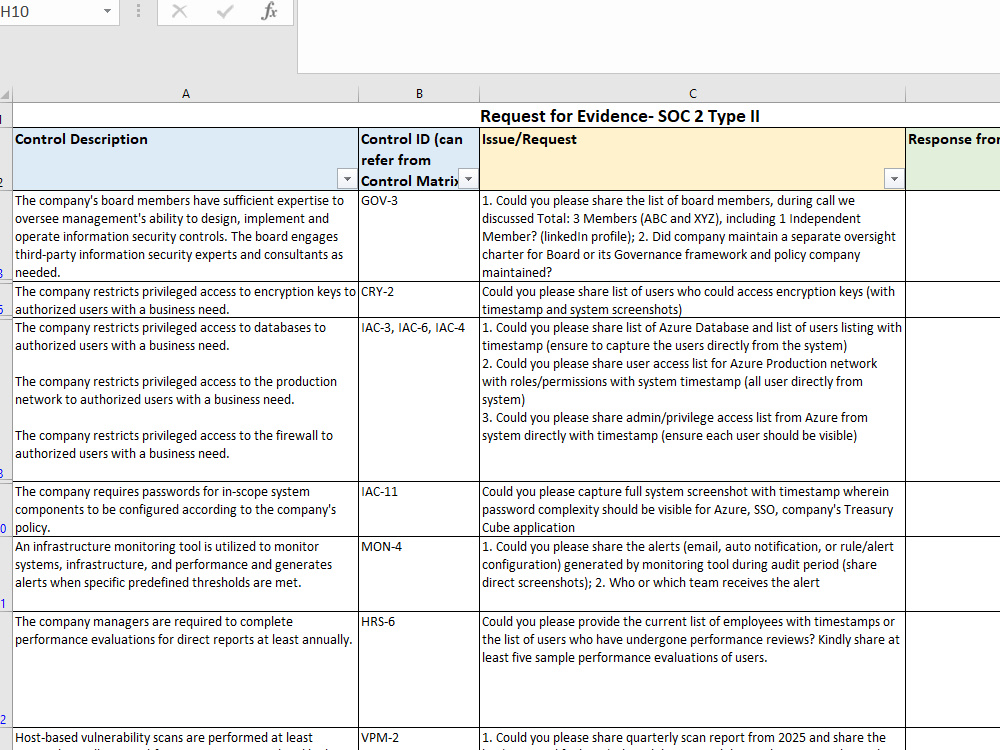Open Control Description filter dropdown
Viewport: 1000px width, 750px height.
coord(347,180)
